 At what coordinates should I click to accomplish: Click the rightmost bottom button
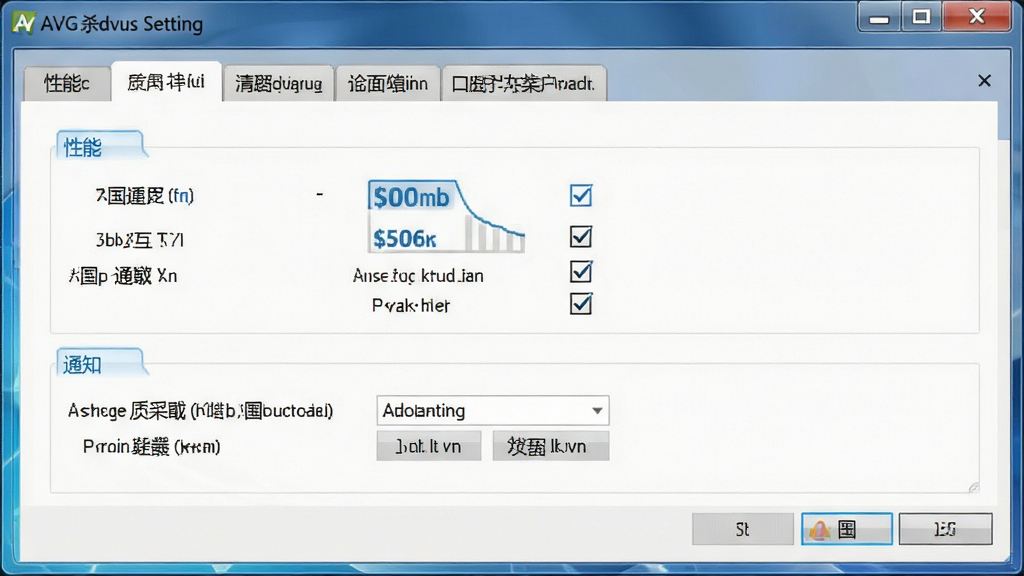click(945, 529)
